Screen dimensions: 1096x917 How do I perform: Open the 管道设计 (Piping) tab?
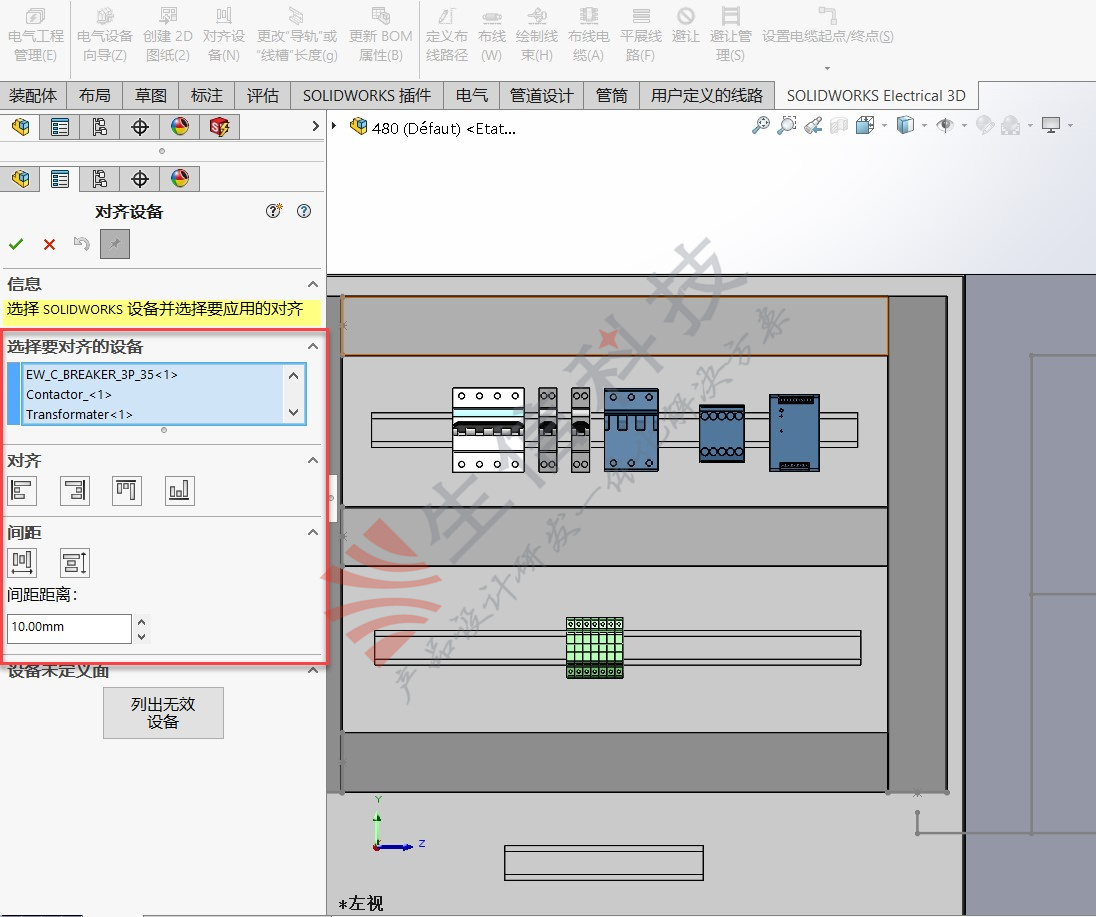pyautogui.click(x=541, y=96)
